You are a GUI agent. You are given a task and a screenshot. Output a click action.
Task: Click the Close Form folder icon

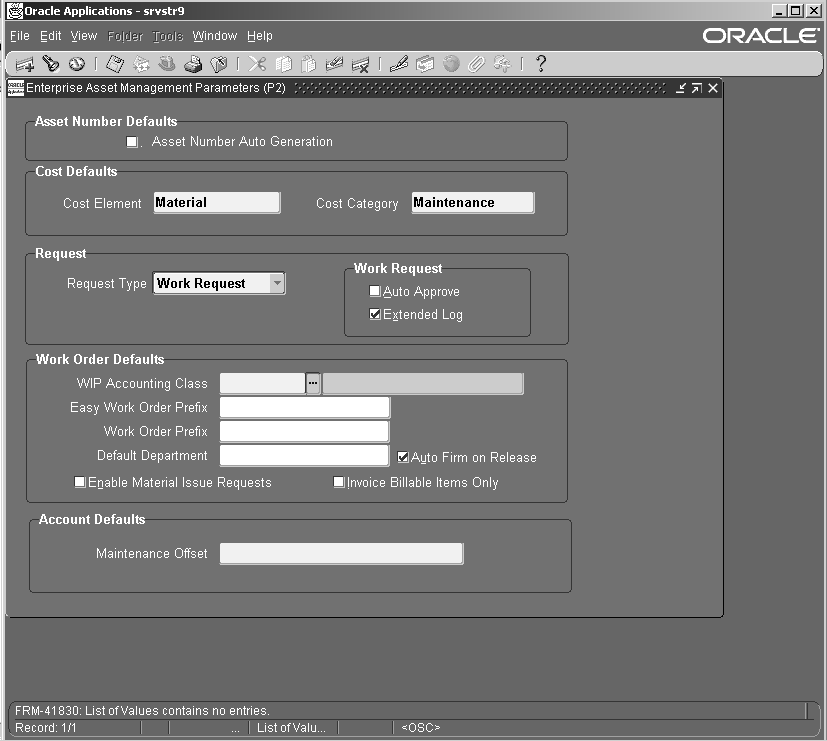218,64
